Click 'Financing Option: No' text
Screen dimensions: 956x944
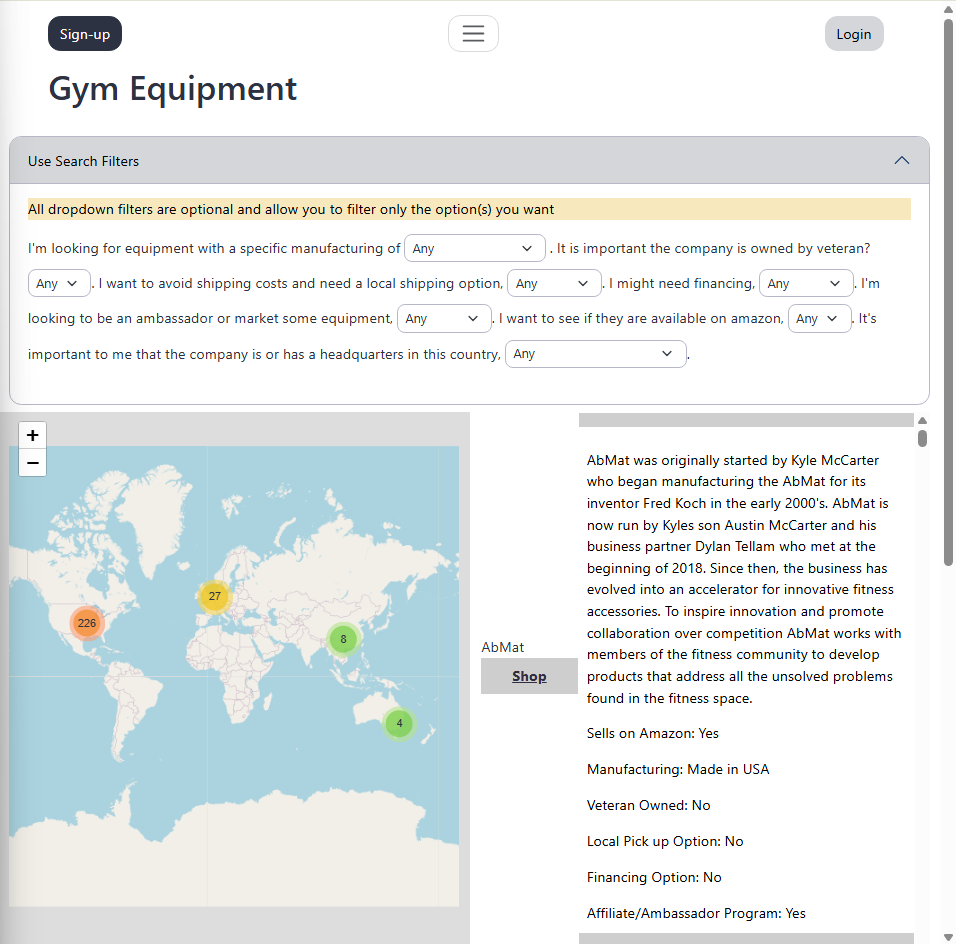pos(654,877)
